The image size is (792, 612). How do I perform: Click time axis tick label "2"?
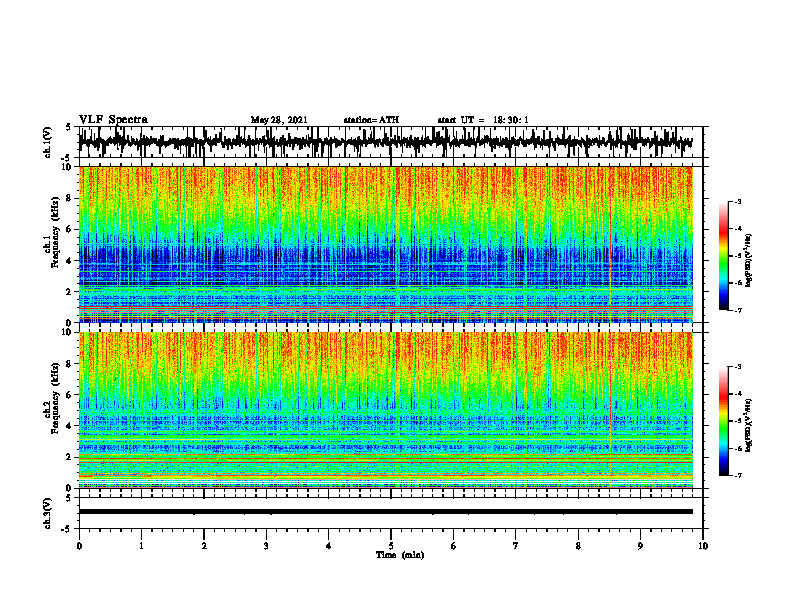click(x=204, y=546)
